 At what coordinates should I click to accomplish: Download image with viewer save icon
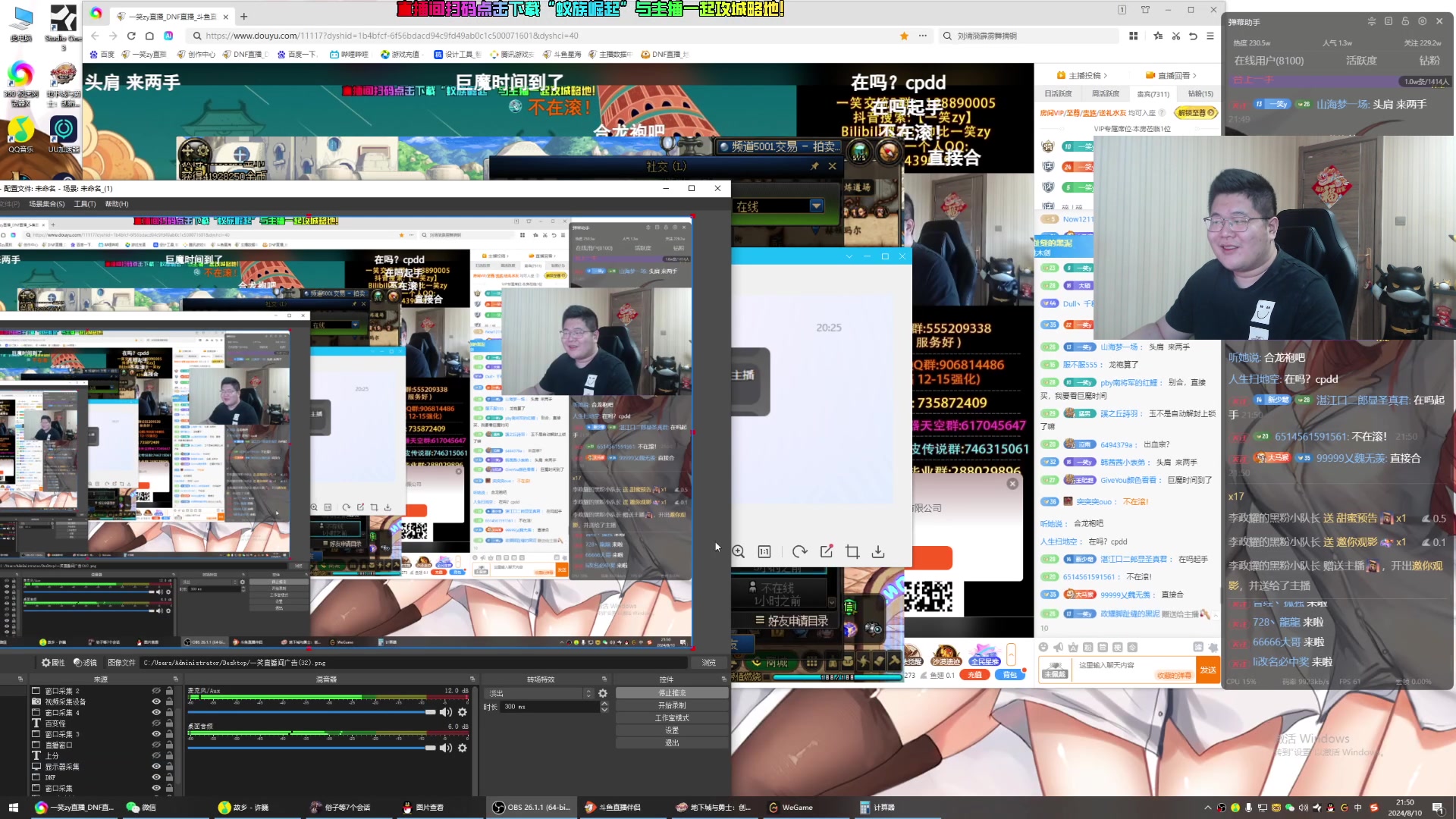[x=878, y=552]
